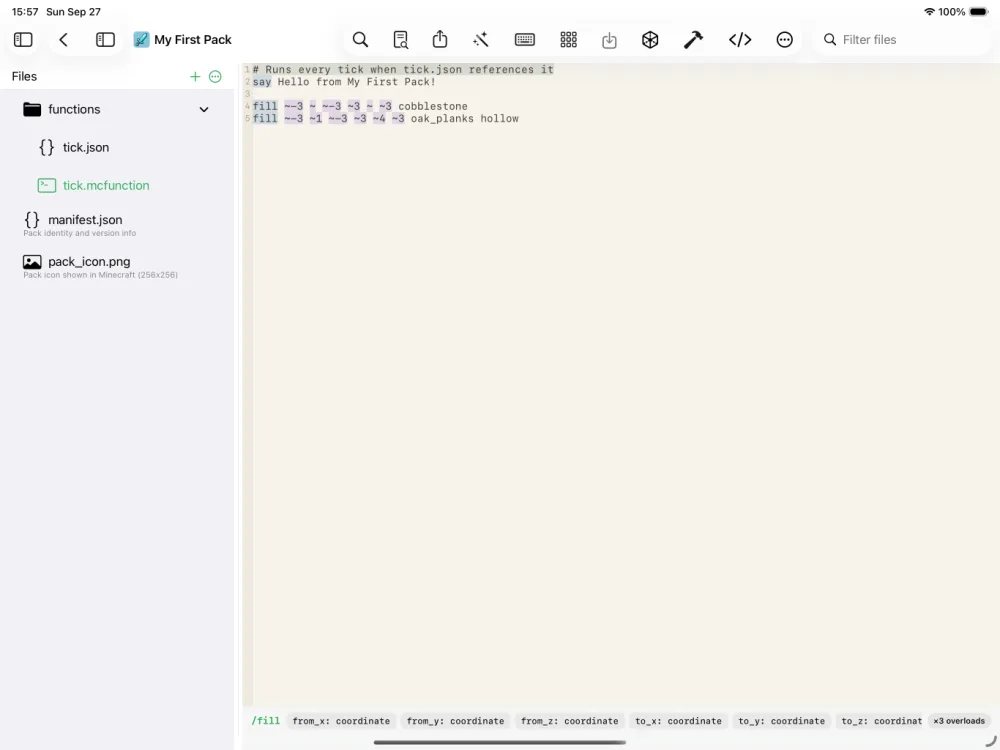Focus the Filter files search field
Screen dimensions: 1000x750
click(902, 40)
